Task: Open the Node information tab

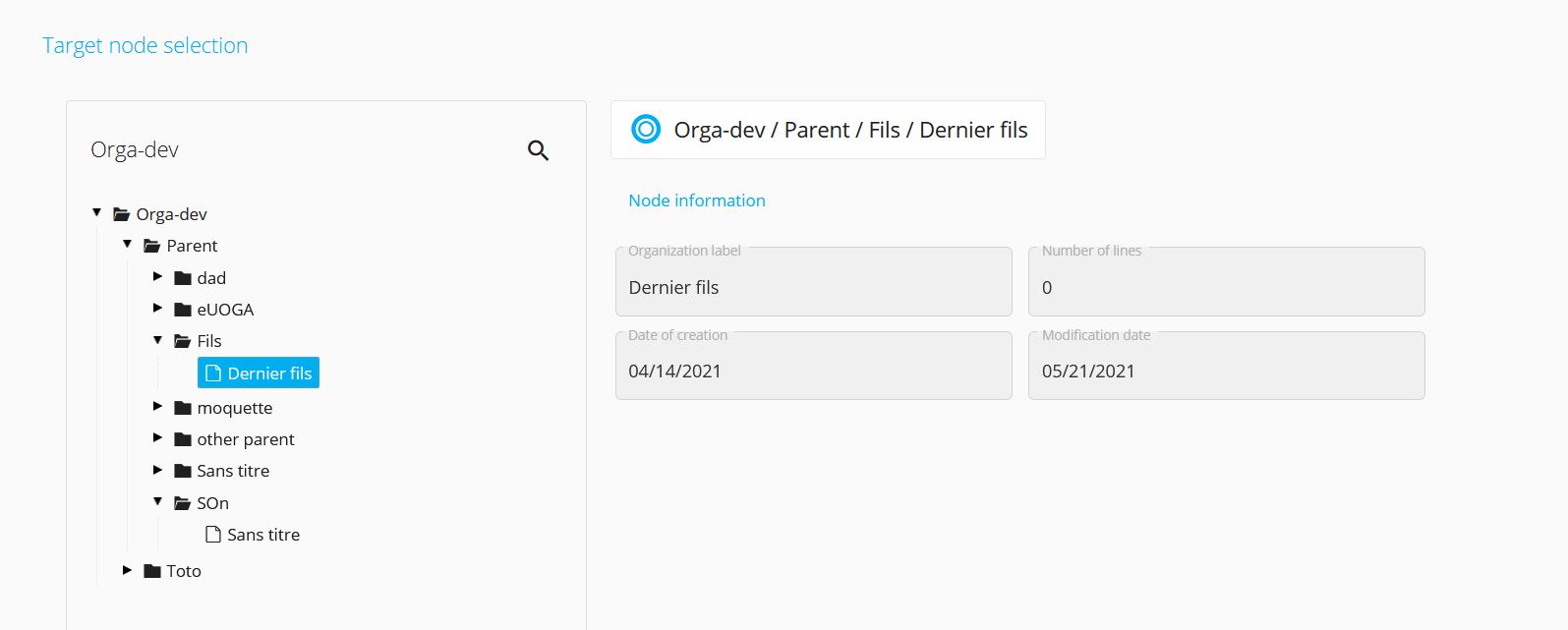Action: point(697,200)
